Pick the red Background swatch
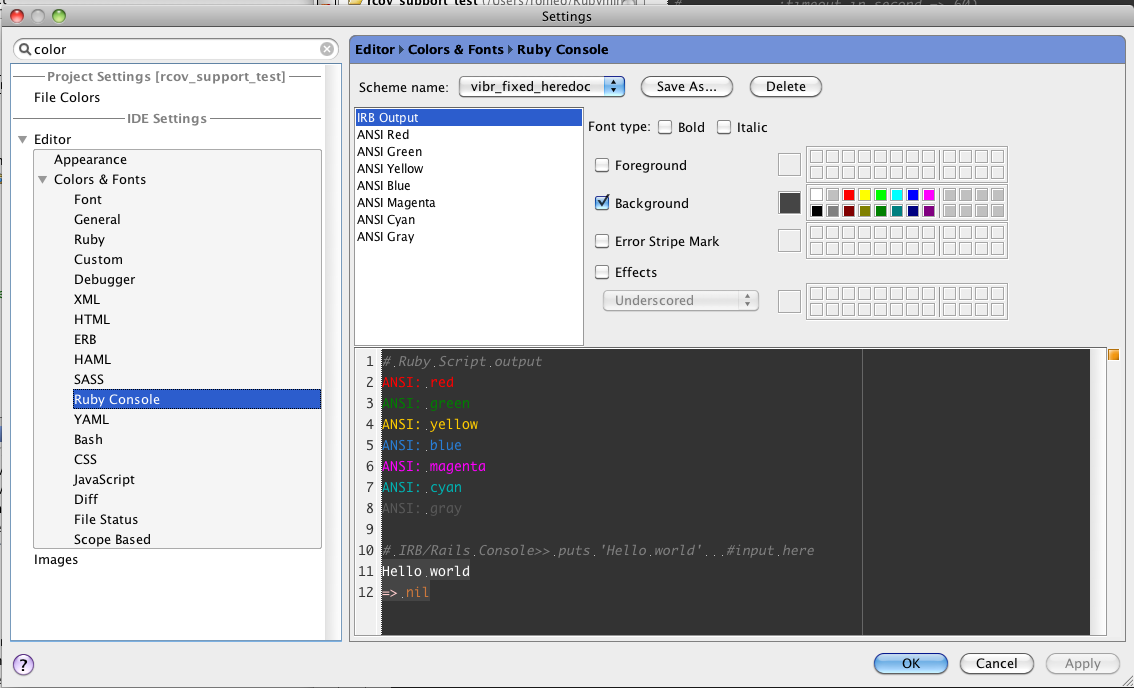Screen dimensions: 1134x688 (848, 195)
